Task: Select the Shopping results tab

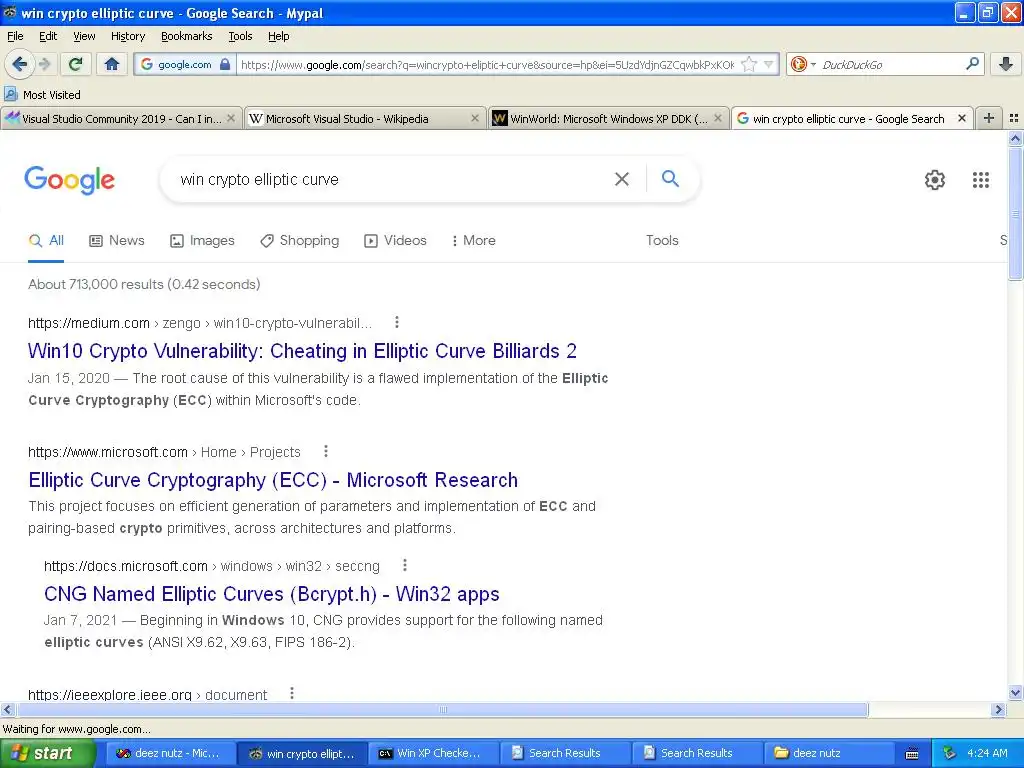Action: [x=300, y=240]
